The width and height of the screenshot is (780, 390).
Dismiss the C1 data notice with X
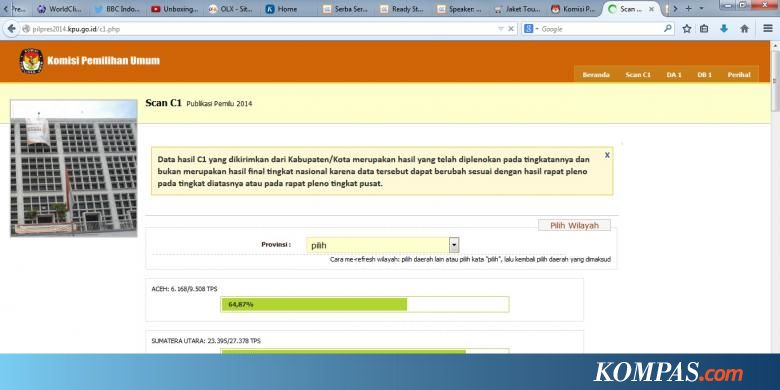point(607,155)
